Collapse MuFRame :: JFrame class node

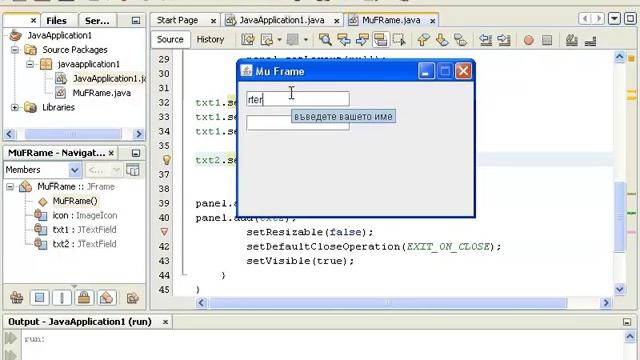pos(10,187)
